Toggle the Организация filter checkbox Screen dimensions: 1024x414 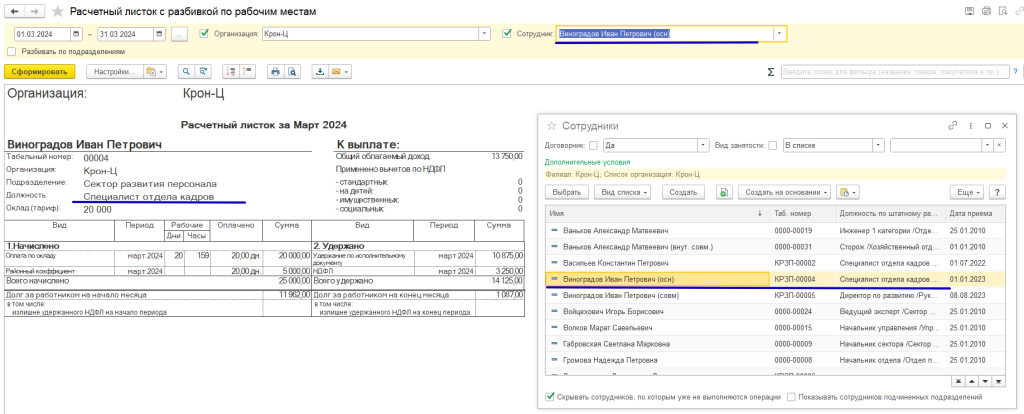click(x=204, y=33)
